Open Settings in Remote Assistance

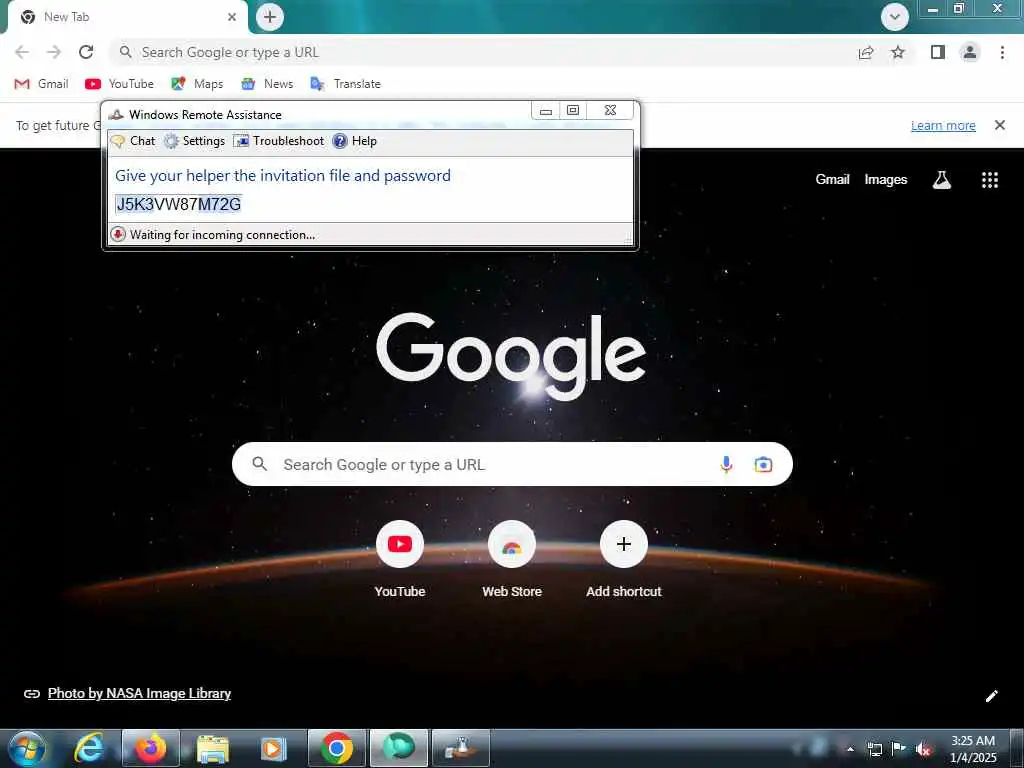[194, 141]
